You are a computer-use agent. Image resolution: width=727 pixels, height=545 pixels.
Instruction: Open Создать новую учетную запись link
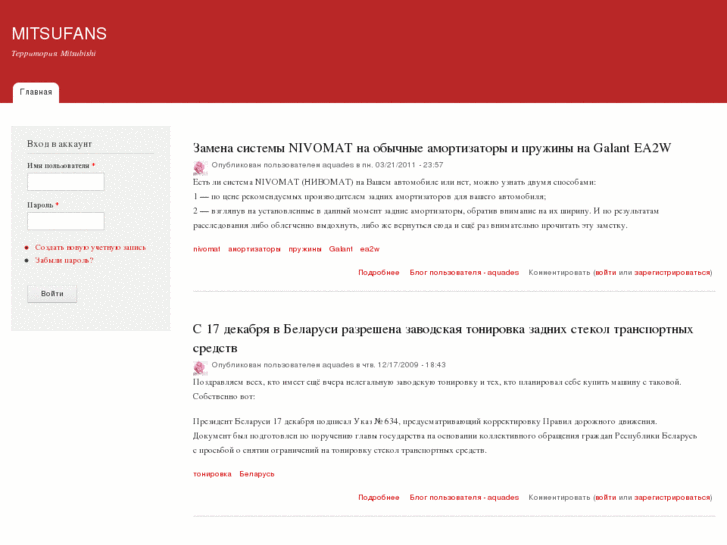90,247
